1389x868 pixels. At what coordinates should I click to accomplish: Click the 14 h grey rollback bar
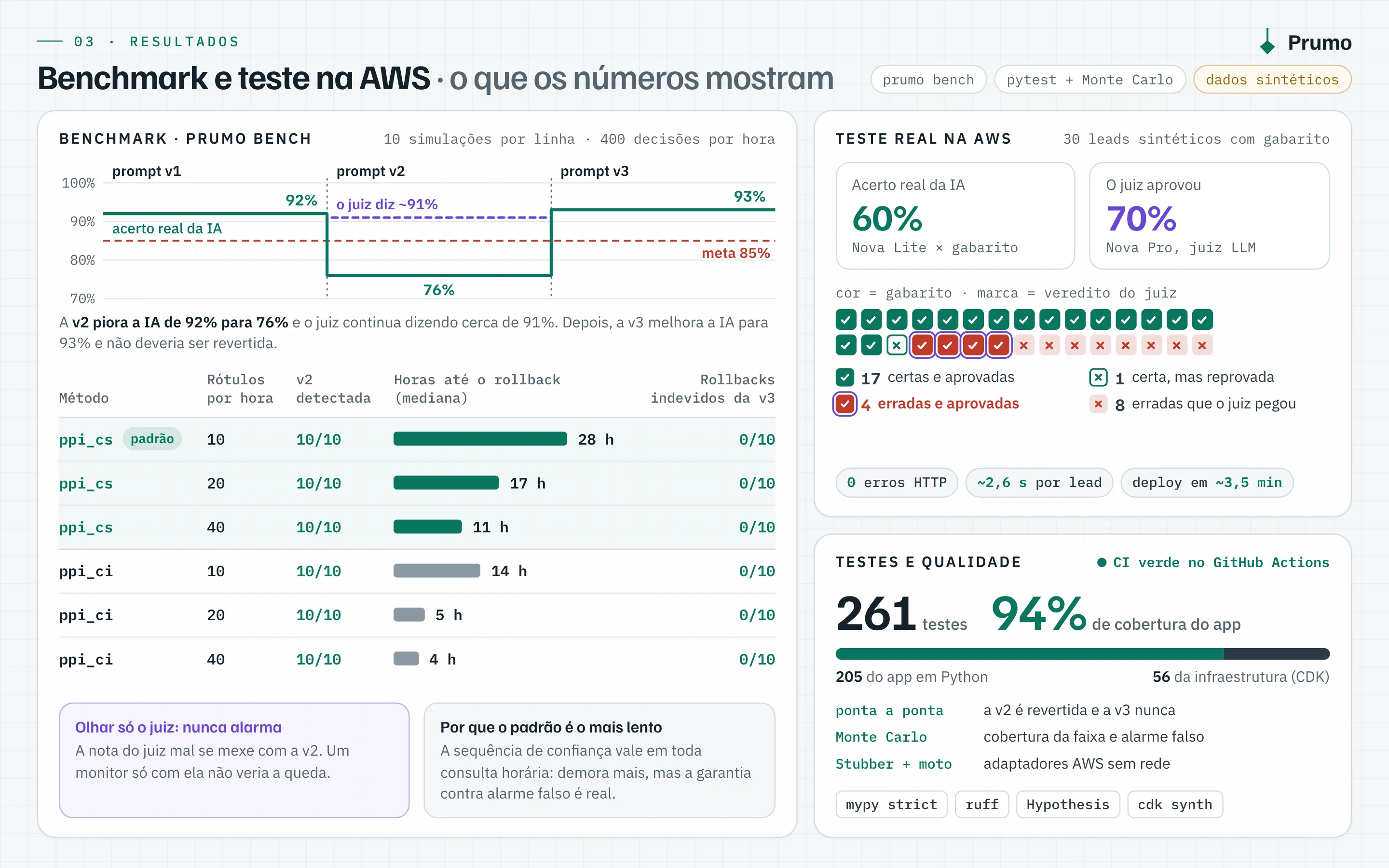point(437,570)
